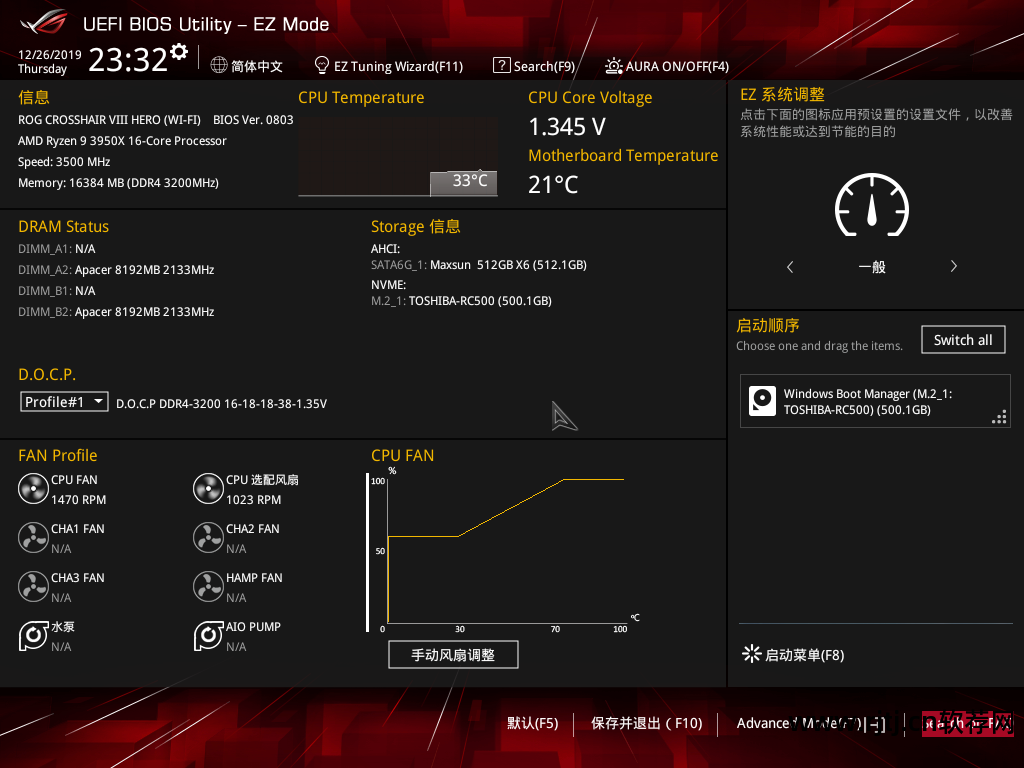Click M.2_1 TOSHIBA-RC500 storage entry
This screenshot has width=1024, height=768.
(x=461, y=300)
